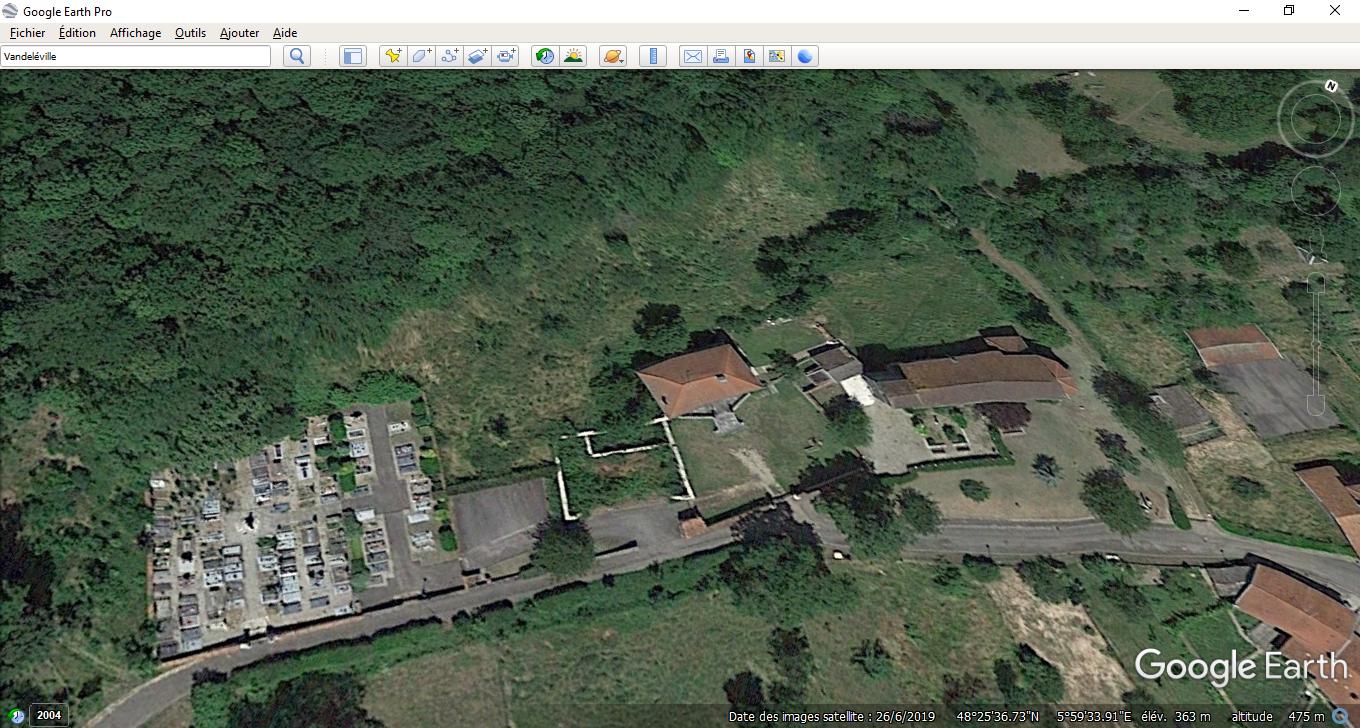Click the élév. 363 m readout
1360x728 pixels.
point(1174,716)
